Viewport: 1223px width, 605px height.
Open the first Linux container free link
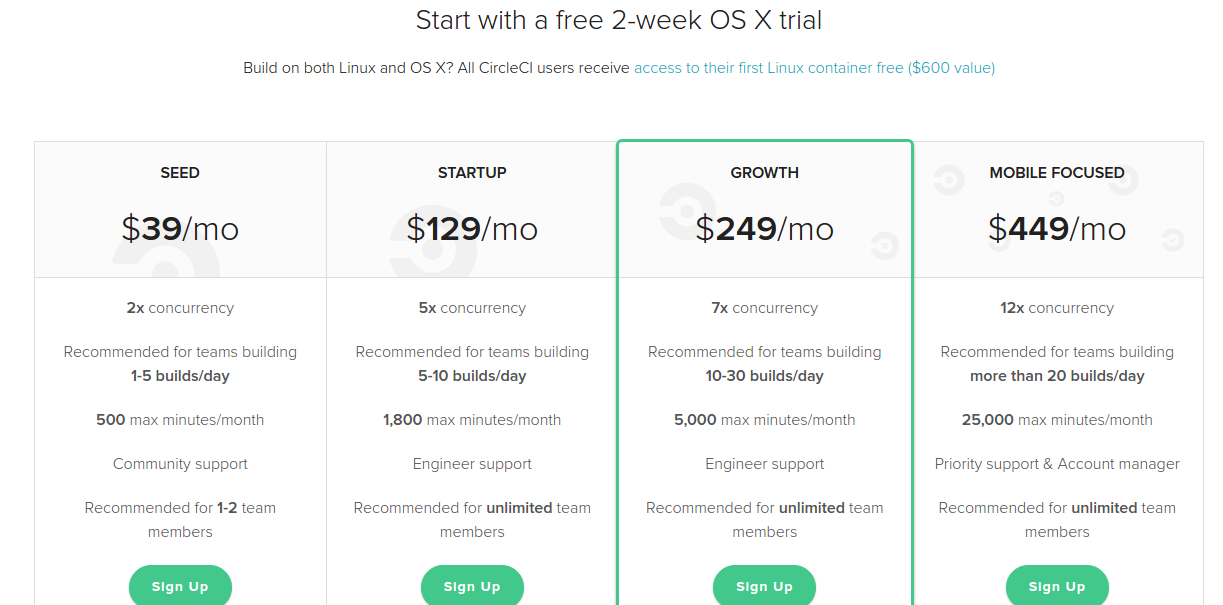(x=814, y=68)
